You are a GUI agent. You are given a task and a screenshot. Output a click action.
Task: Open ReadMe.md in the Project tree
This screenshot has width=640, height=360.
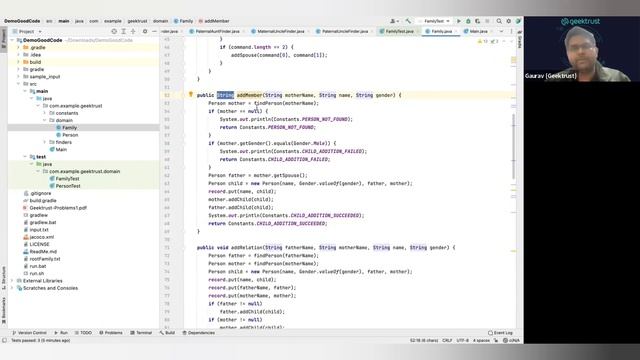click(x=43, y=252)
